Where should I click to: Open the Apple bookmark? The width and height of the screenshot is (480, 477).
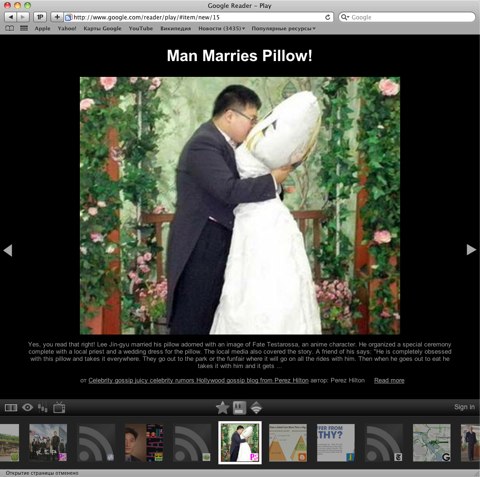point(42,29)
